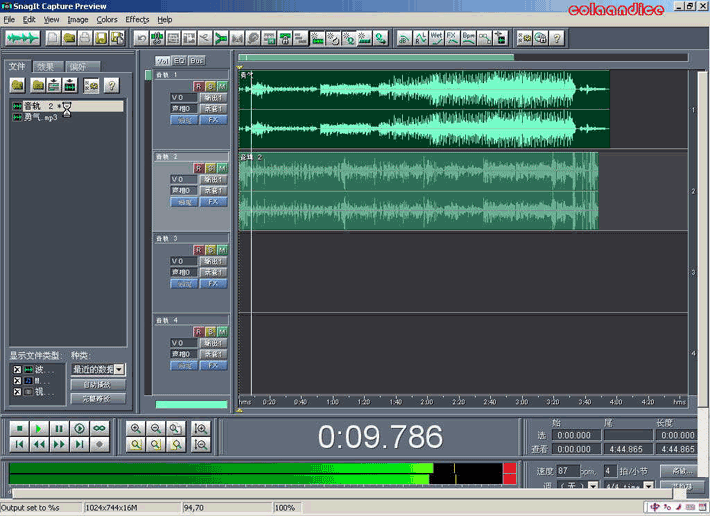Toggle Solo S button on track 2
The height and width of the screenshot is (516, 710).
click(x=210, y=168)
